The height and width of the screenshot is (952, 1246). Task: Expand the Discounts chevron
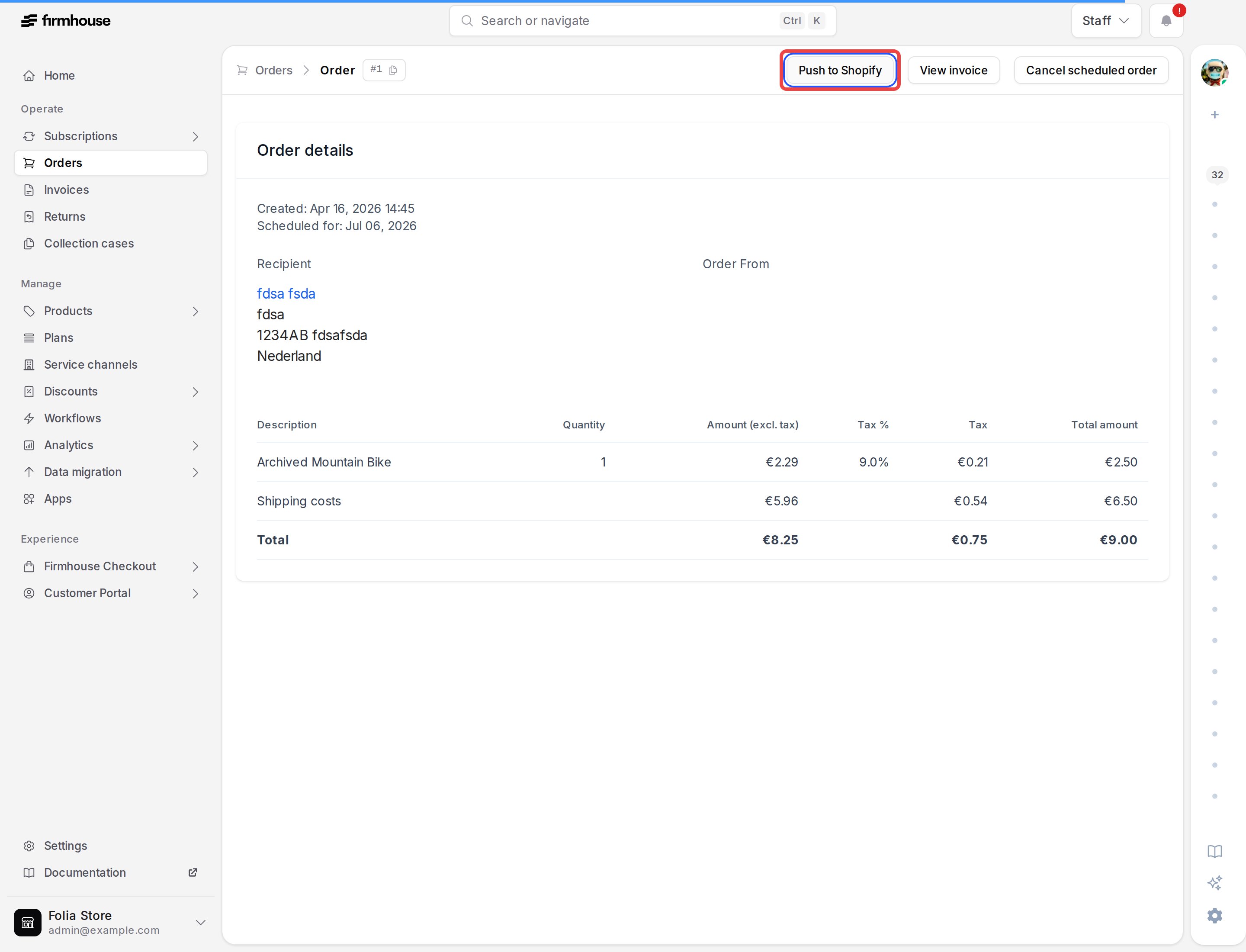click(196, 392)
